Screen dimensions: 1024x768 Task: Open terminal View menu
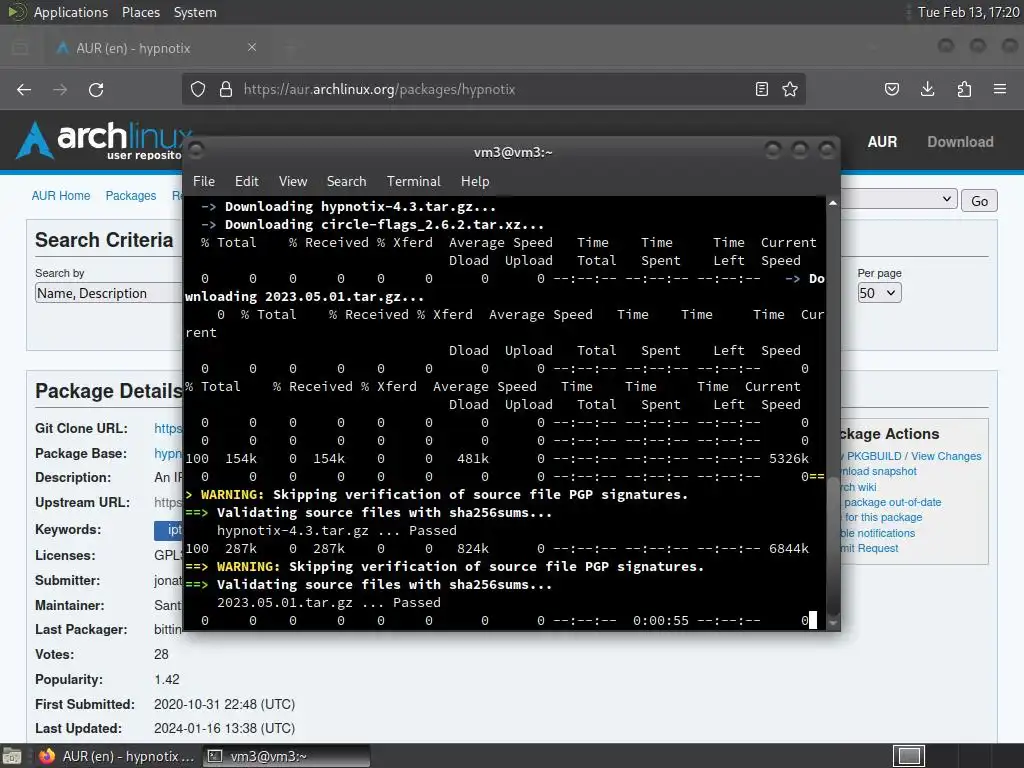pos(293,182)
